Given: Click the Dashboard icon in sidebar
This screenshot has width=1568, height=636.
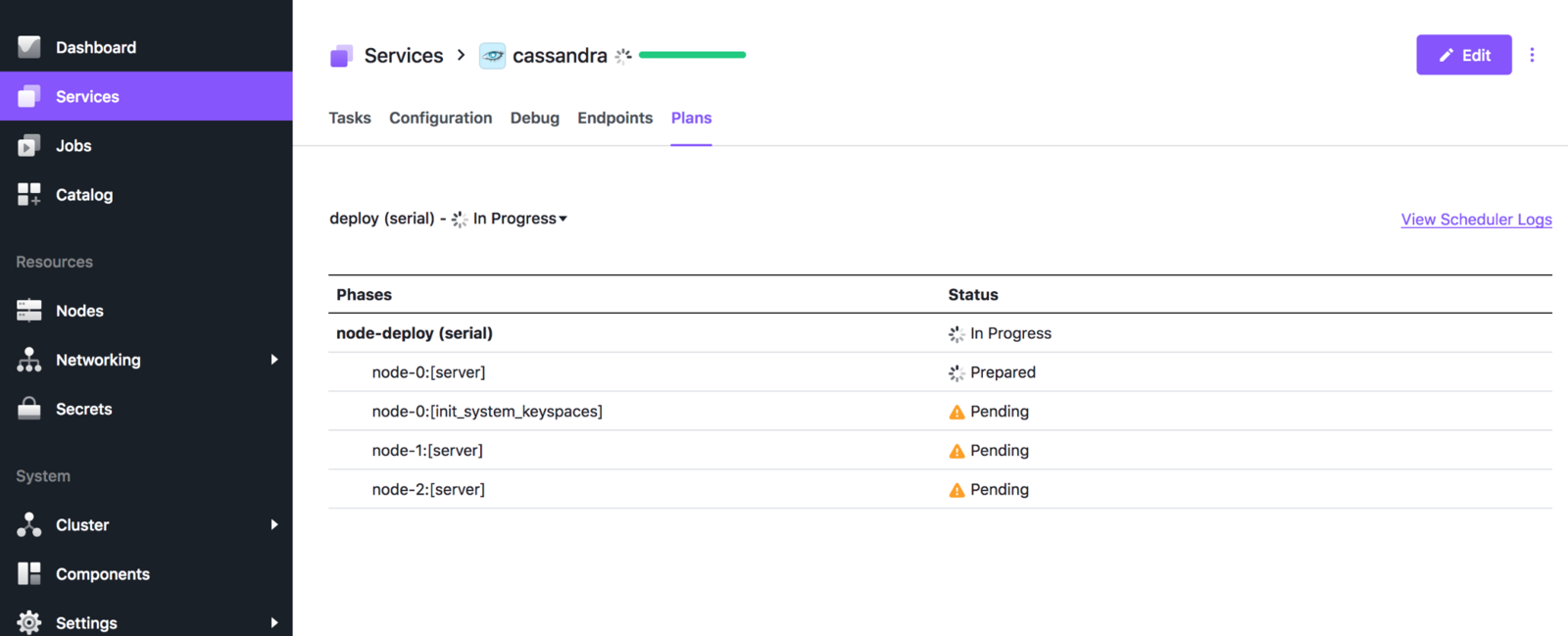Looking at the screenshot, I should click(x=29, y=47).
